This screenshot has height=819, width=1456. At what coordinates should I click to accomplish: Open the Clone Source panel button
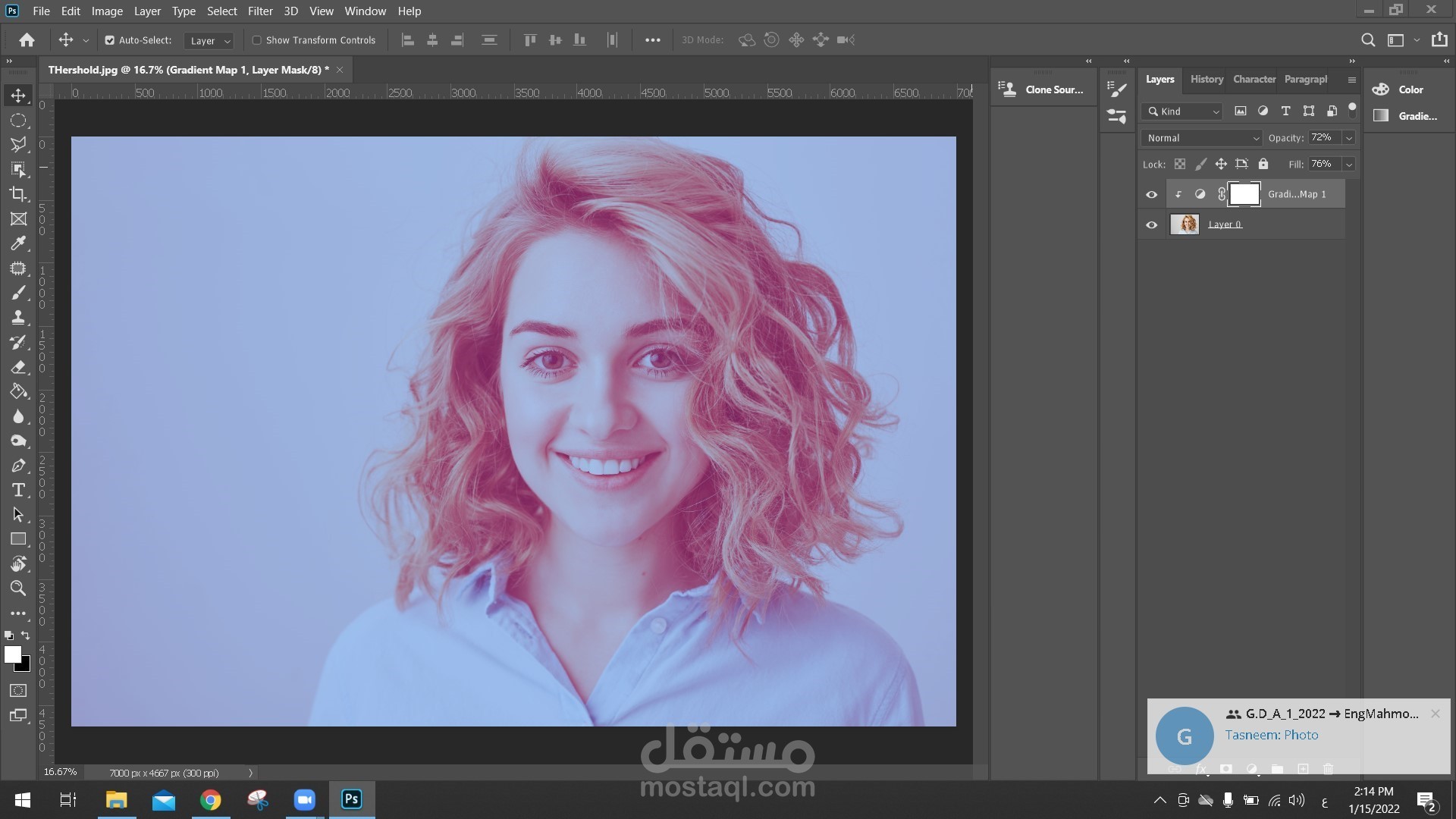[x=1042, y=89]
